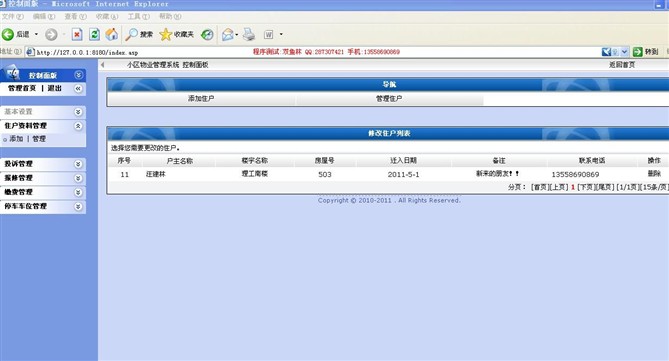This screenshot has height=361, width=669.
Task: Delete the resident row with 删除
Action: point(654,174)
